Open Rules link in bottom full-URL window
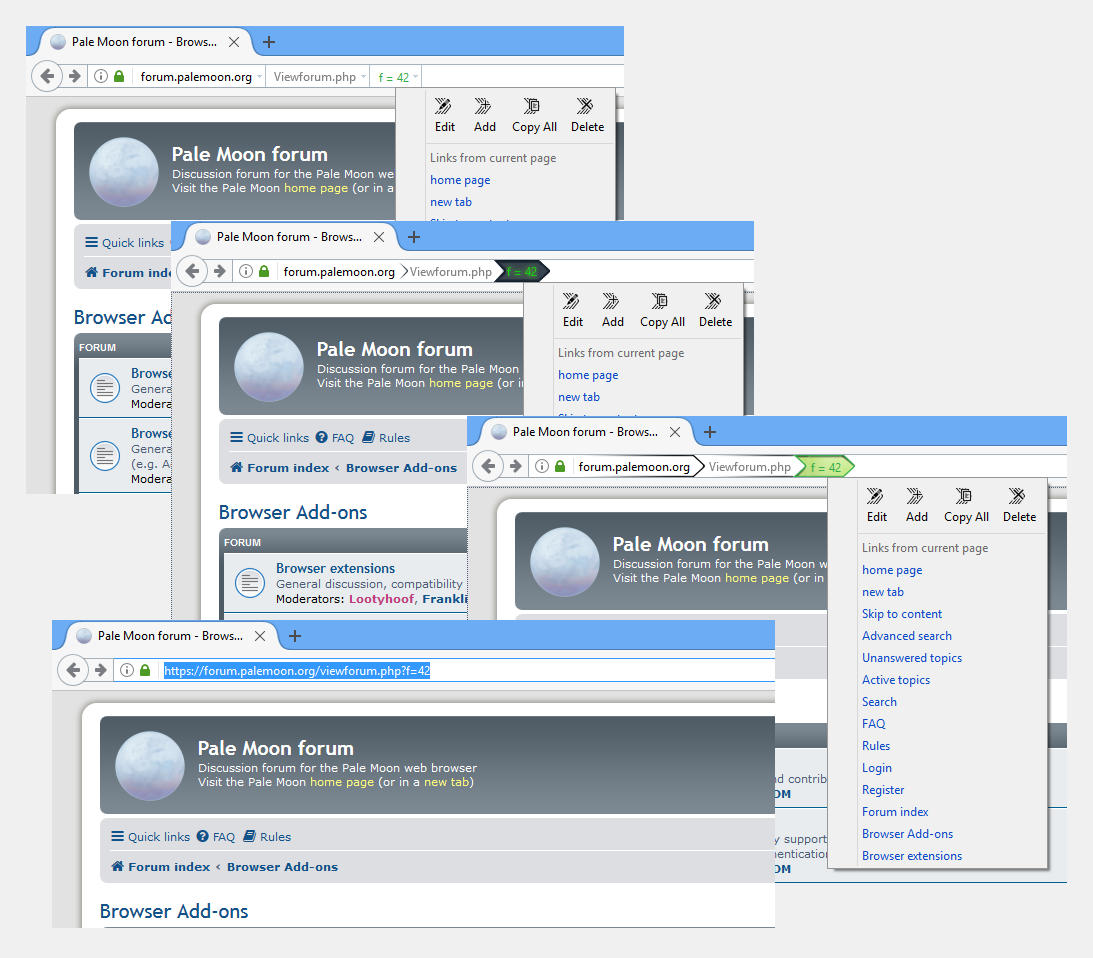The height and width of the screenshot is (958, 1093). [268, 837]
